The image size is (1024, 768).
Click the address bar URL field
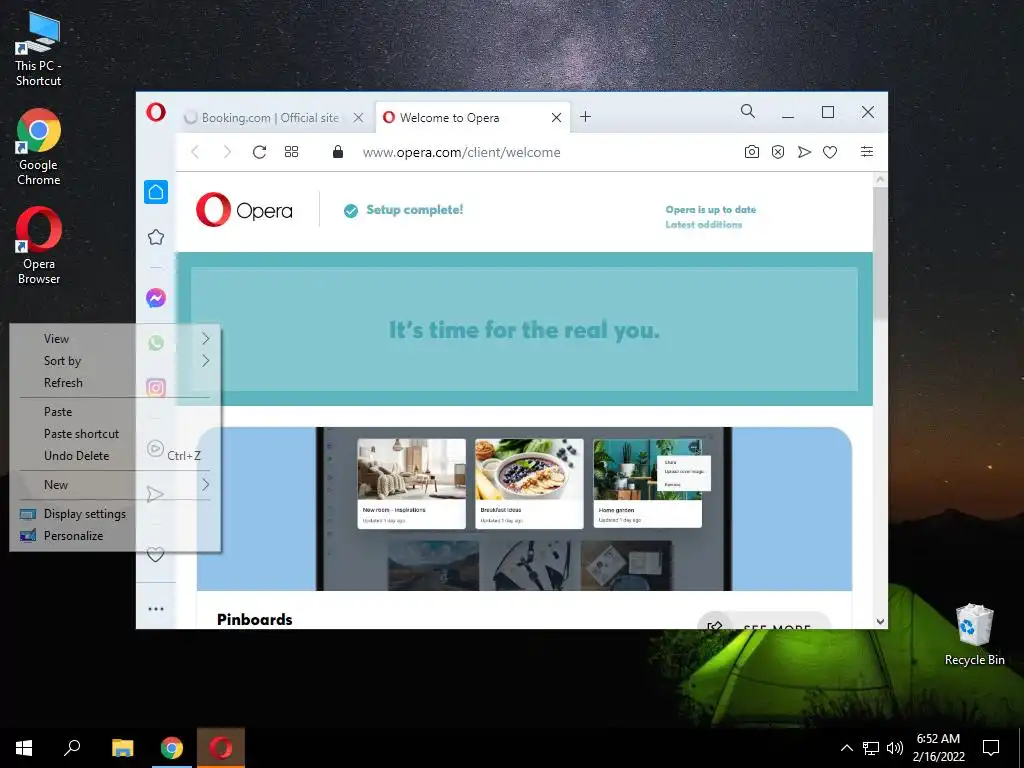pos(462,152)
